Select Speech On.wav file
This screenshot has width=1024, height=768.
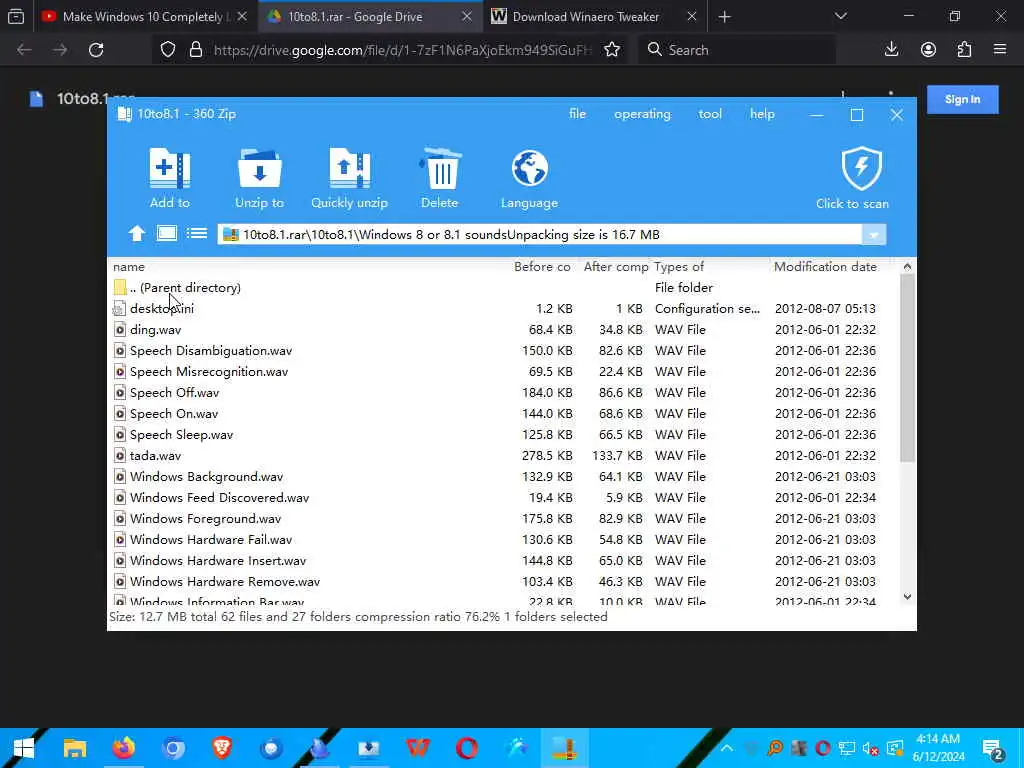coord(503,413)
